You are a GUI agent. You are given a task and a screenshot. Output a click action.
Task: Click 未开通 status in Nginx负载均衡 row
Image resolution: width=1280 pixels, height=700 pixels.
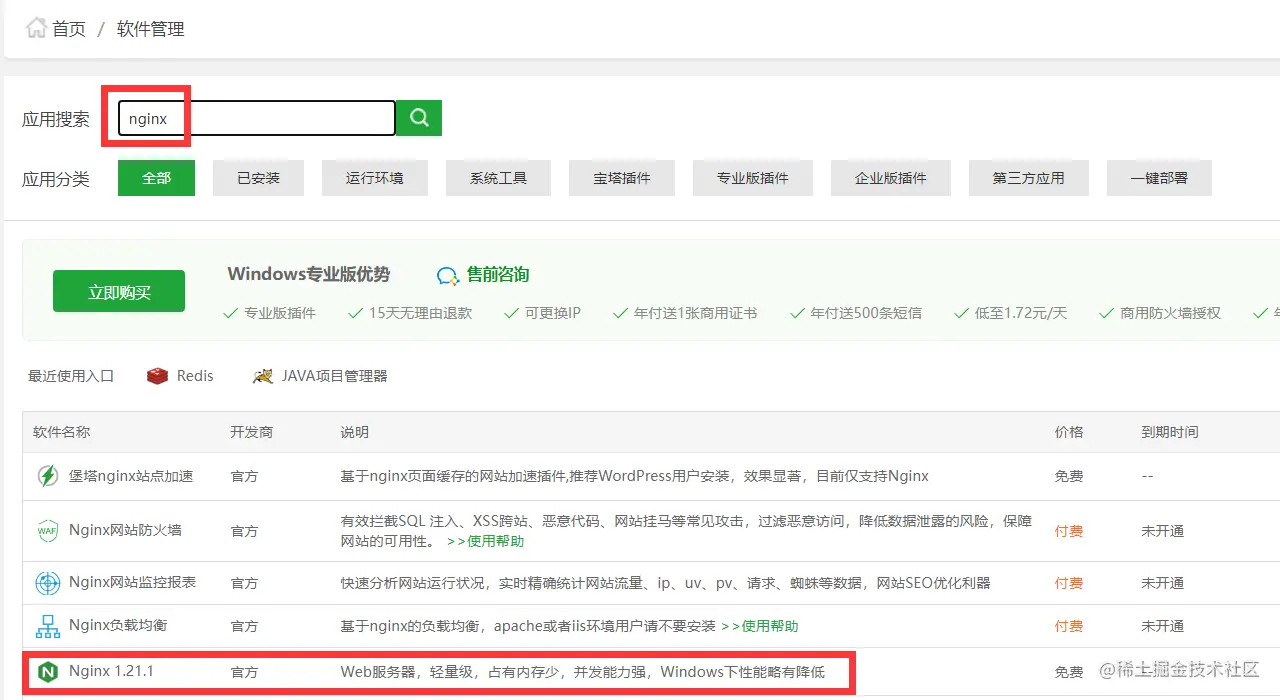coord(1163,626)
